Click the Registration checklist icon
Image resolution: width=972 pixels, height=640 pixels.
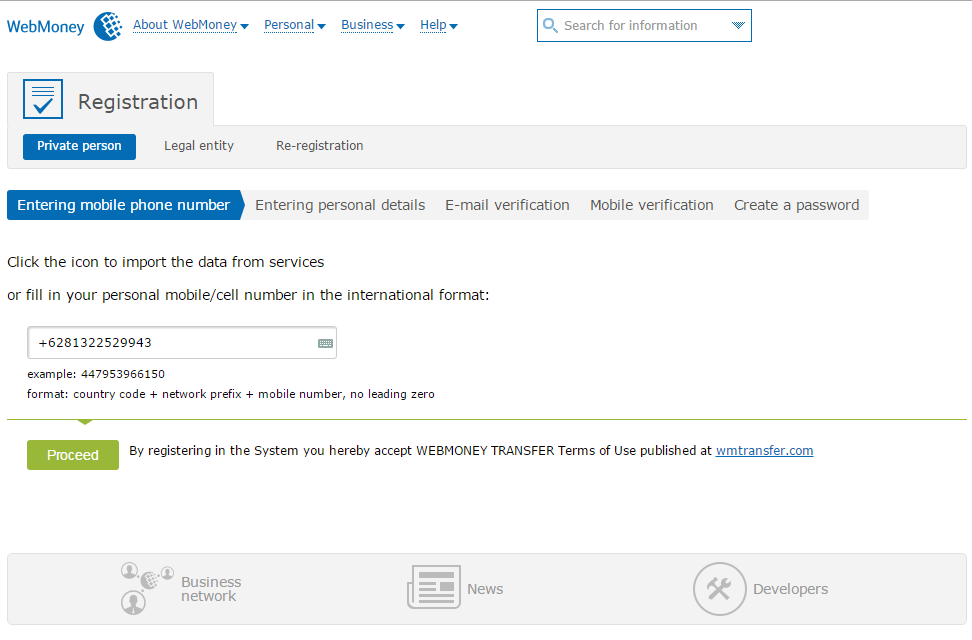pos(43,100)
